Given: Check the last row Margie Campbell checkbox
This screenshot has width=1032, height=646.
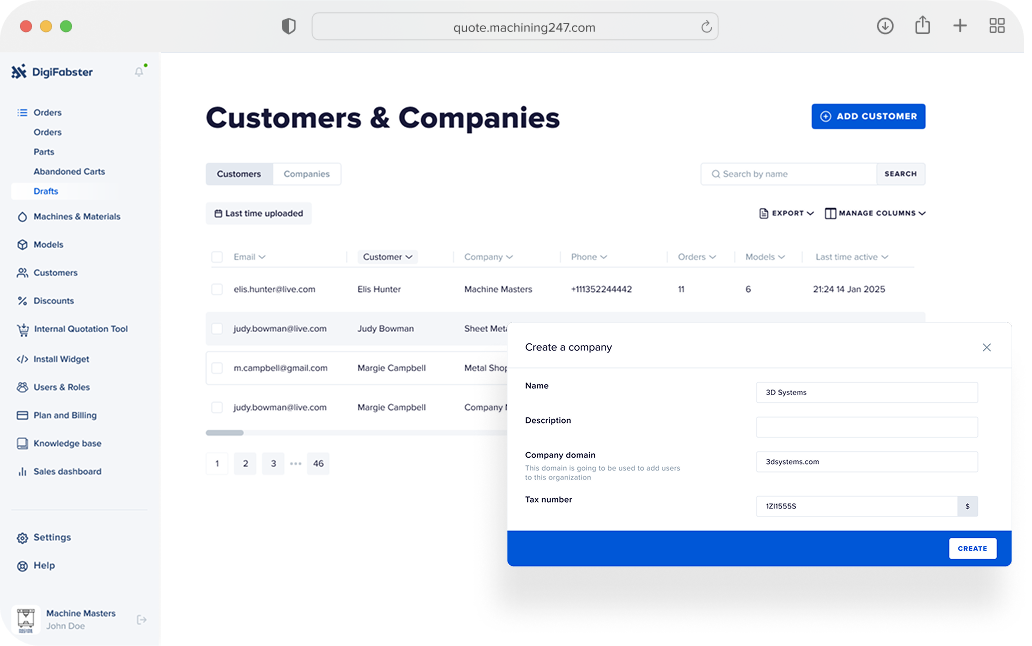Looking at the screenshot, I should click(x=217, y=408).
